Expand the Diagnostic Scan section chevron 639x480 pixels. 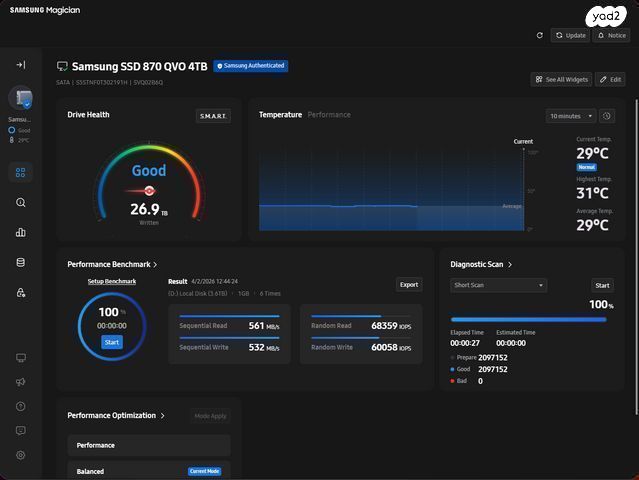[510, 265]
